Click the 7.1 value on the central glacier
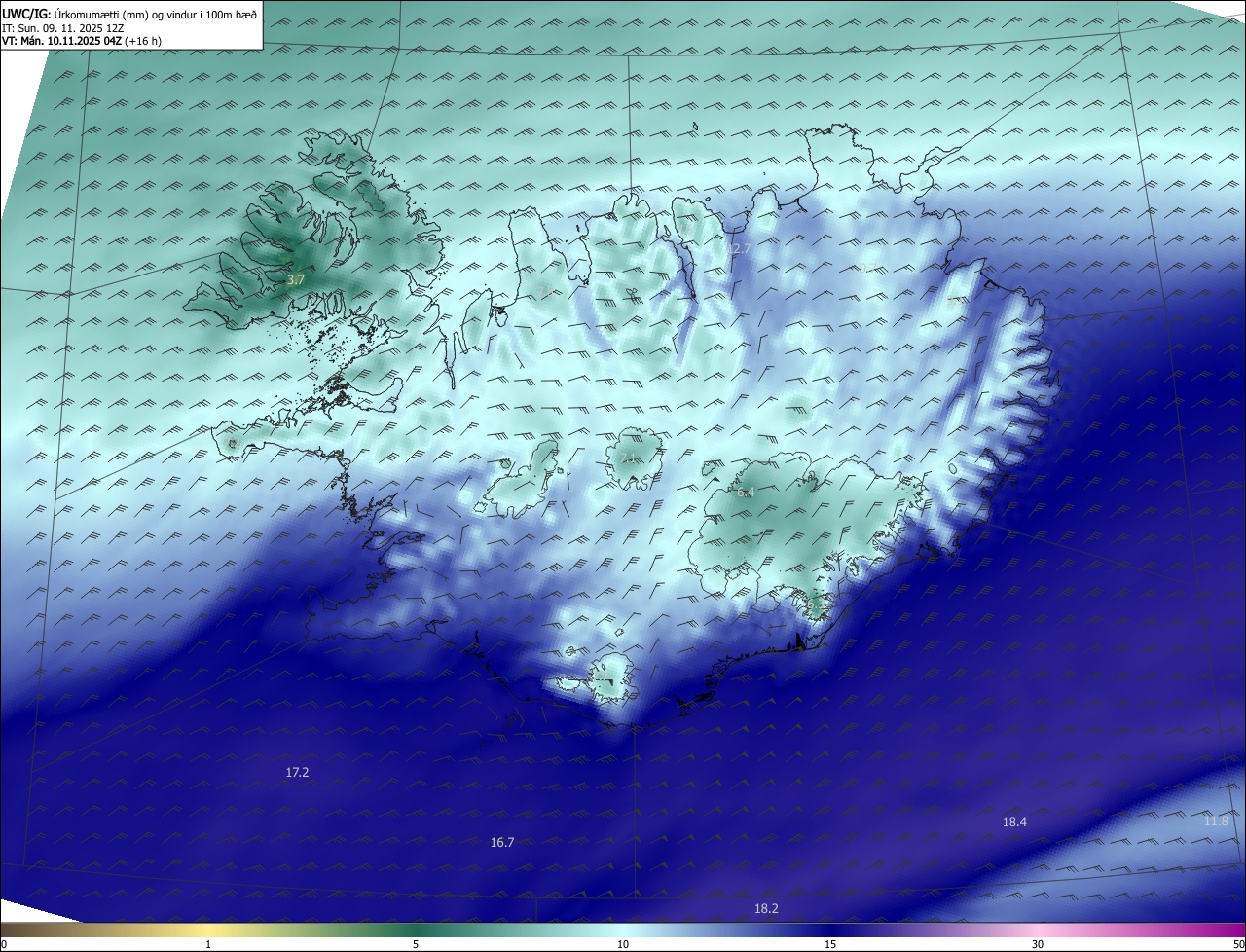The height and width of the screenshot is (952, 1246). click(x=629, y=458)
